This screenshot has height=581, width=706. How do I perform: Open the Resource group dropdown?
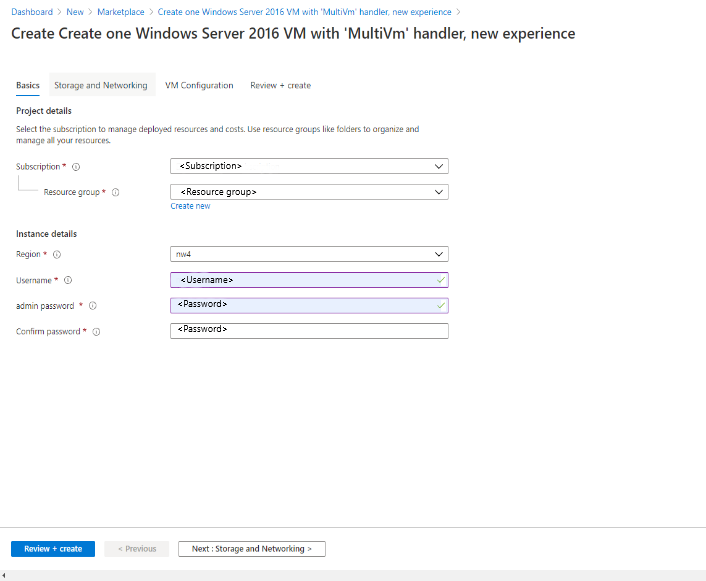309,192
